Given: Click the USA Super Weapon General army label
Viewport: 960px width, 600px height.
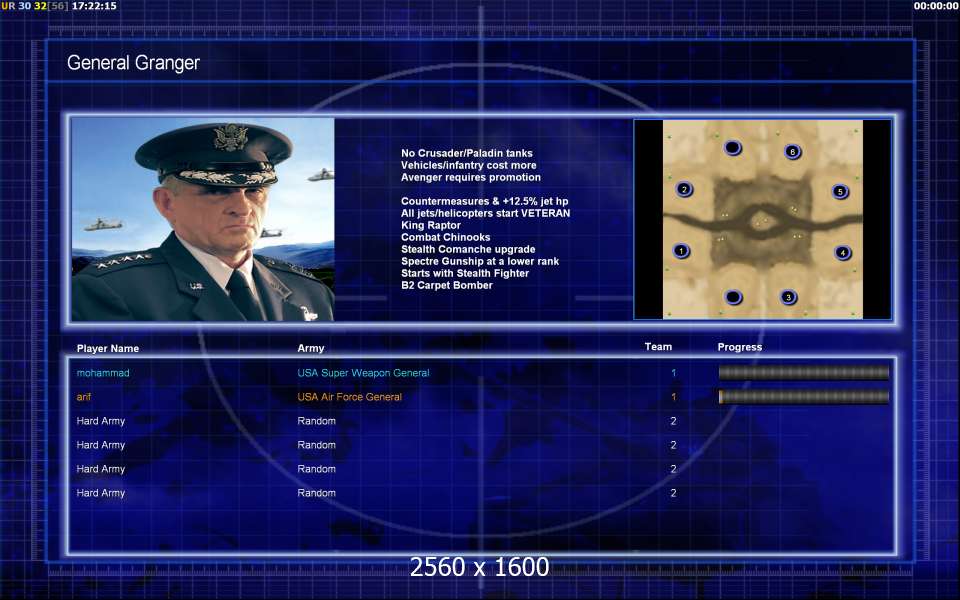Looking at the screenshot, I should pos(363,373).
